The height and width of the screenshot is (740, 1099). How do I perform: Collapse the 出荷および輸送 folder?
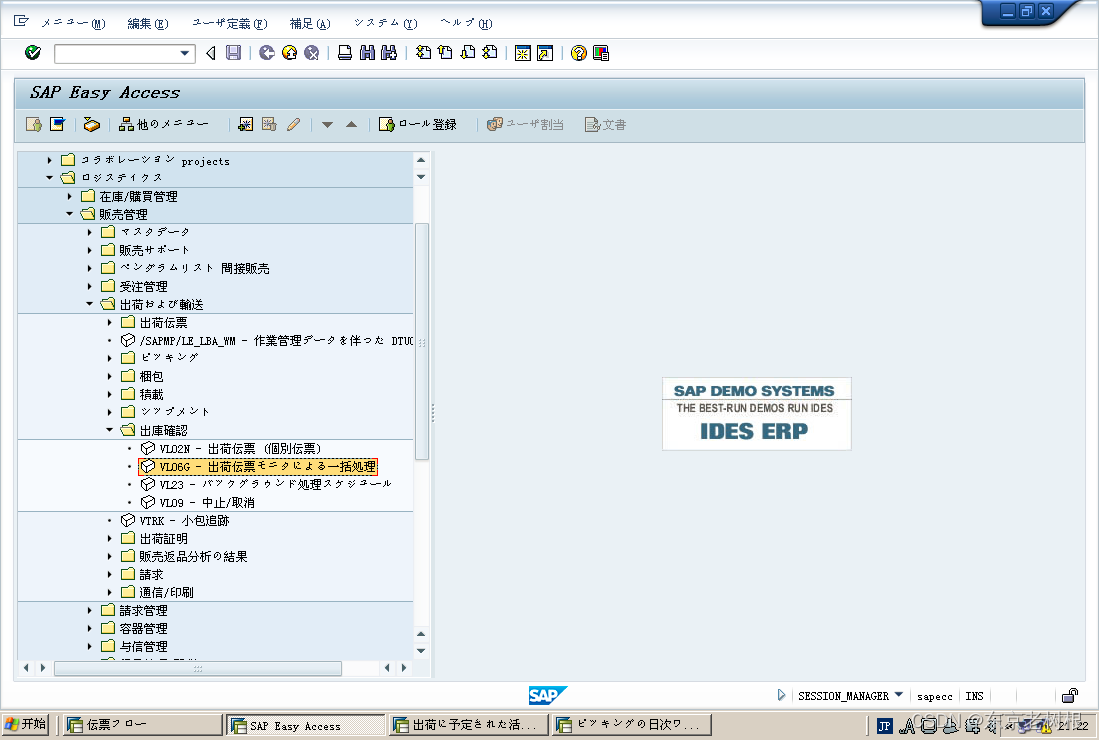click(90, 304)
